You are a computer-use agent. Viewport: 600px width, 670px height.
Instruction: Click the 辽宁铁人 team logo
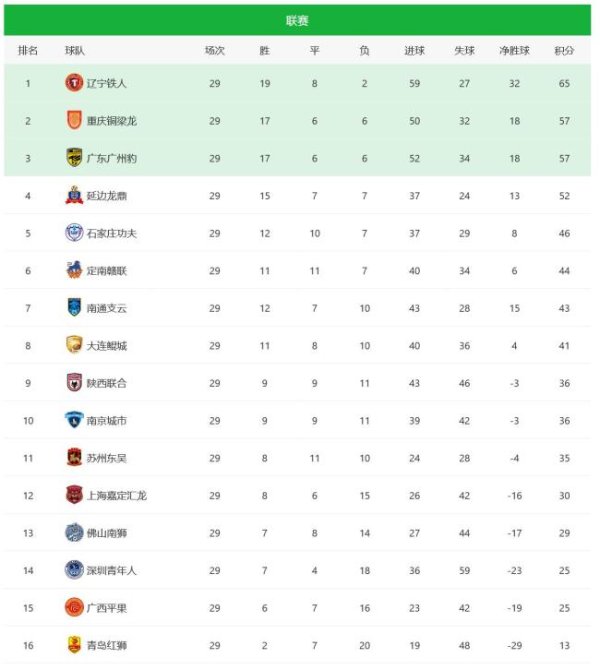coord(74,84)
